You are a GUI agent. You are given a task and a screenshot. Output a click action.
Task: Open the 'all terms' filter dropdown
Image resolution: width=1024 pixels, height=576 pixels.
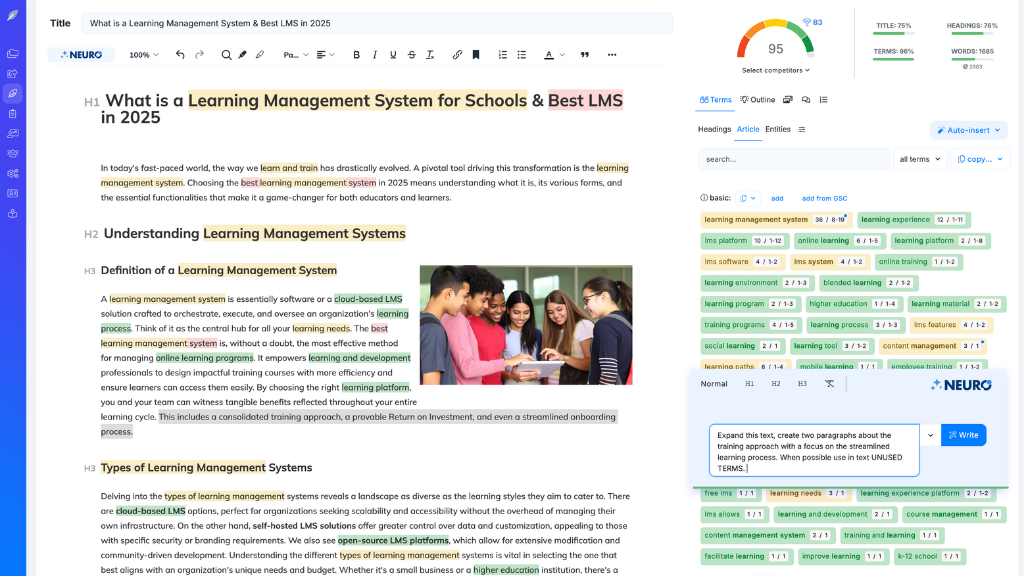click(x=919, y=159)
